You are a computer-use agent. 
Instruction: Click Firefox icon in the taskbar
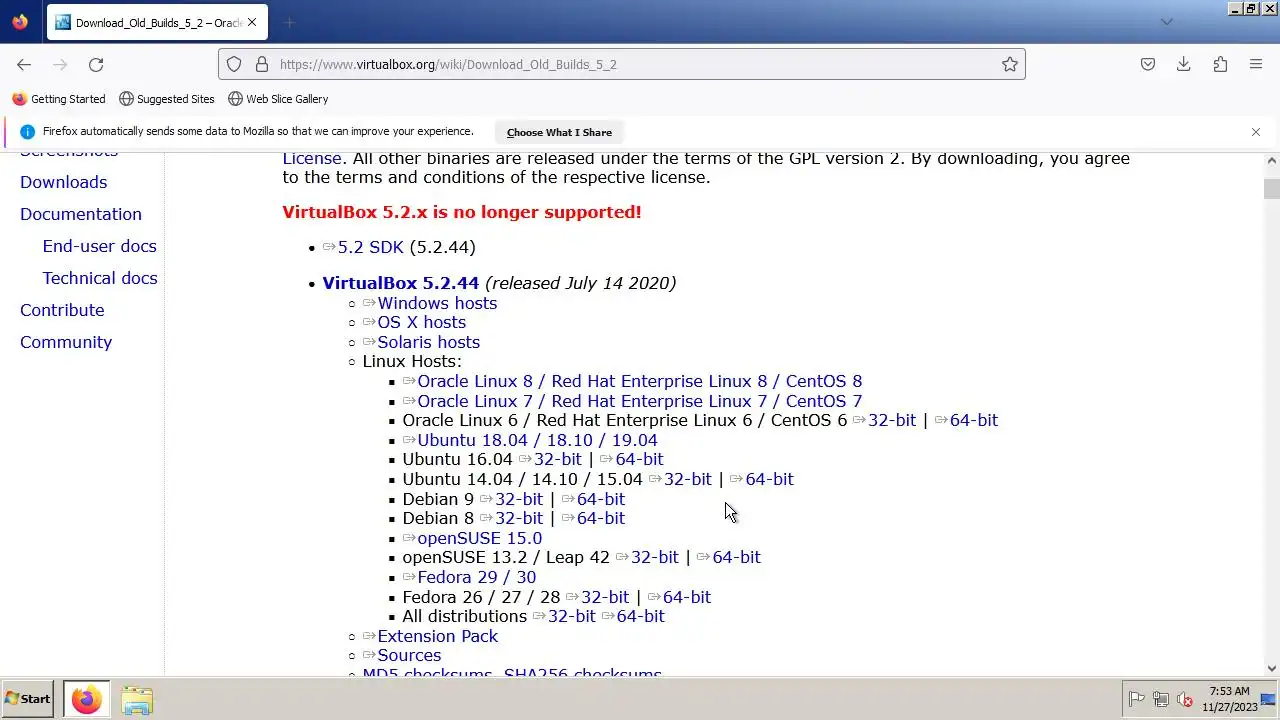point(86,699)
